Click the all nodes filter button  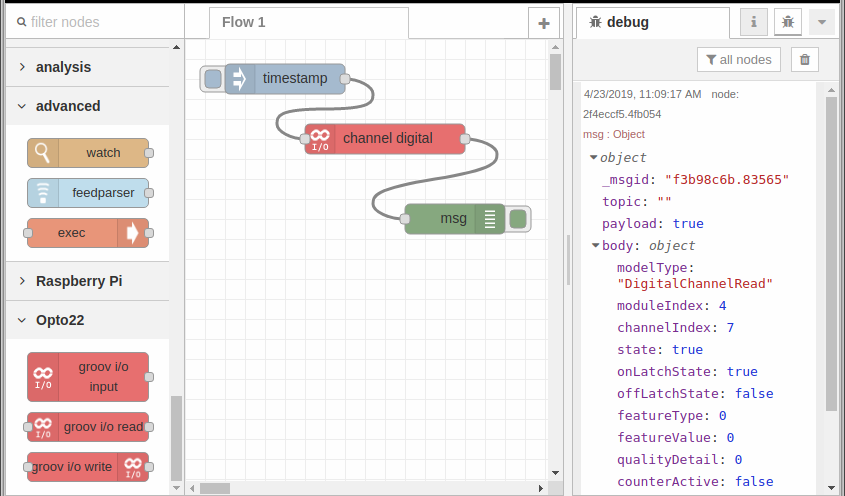pos(738,59)
